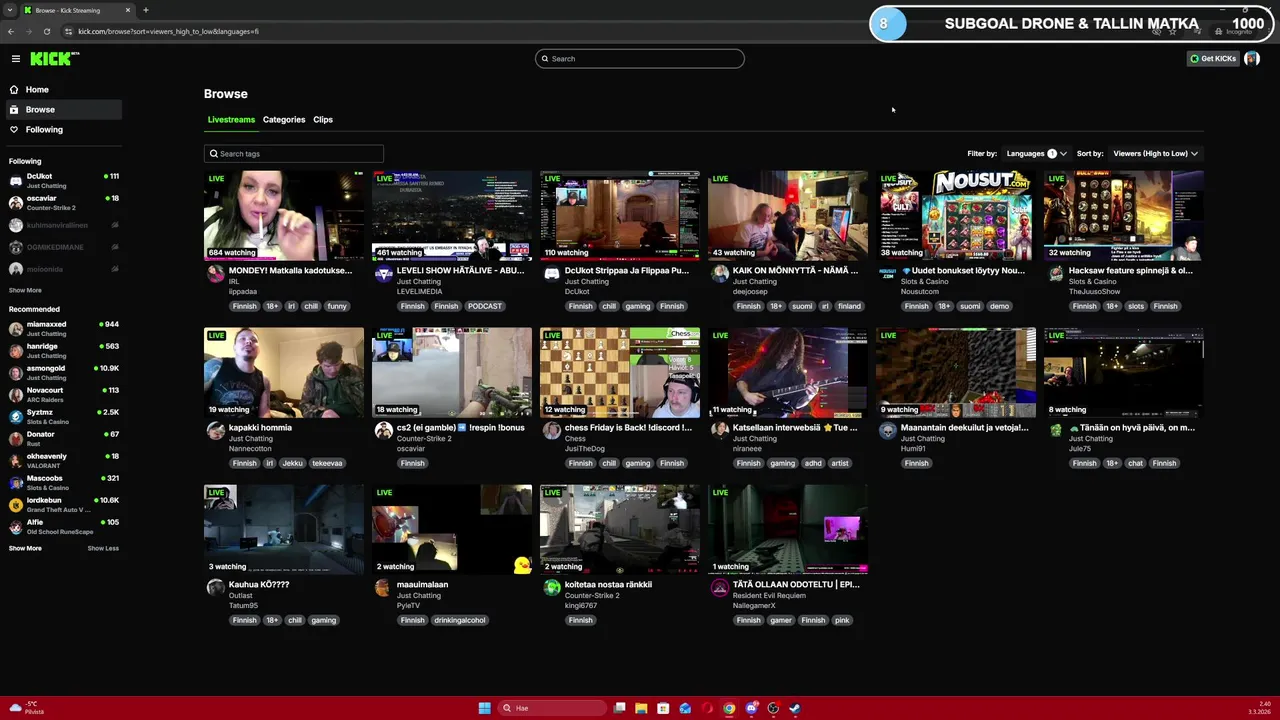The image size is (1280, 720).
Task: Open LEVEL! SHOW HÄTÄLIVE stream thumbnail
Action: [452, 215]
